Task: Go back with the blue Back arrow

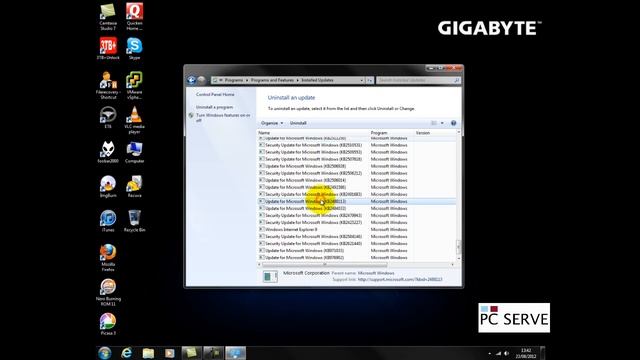Action: (x=191, y=80)
